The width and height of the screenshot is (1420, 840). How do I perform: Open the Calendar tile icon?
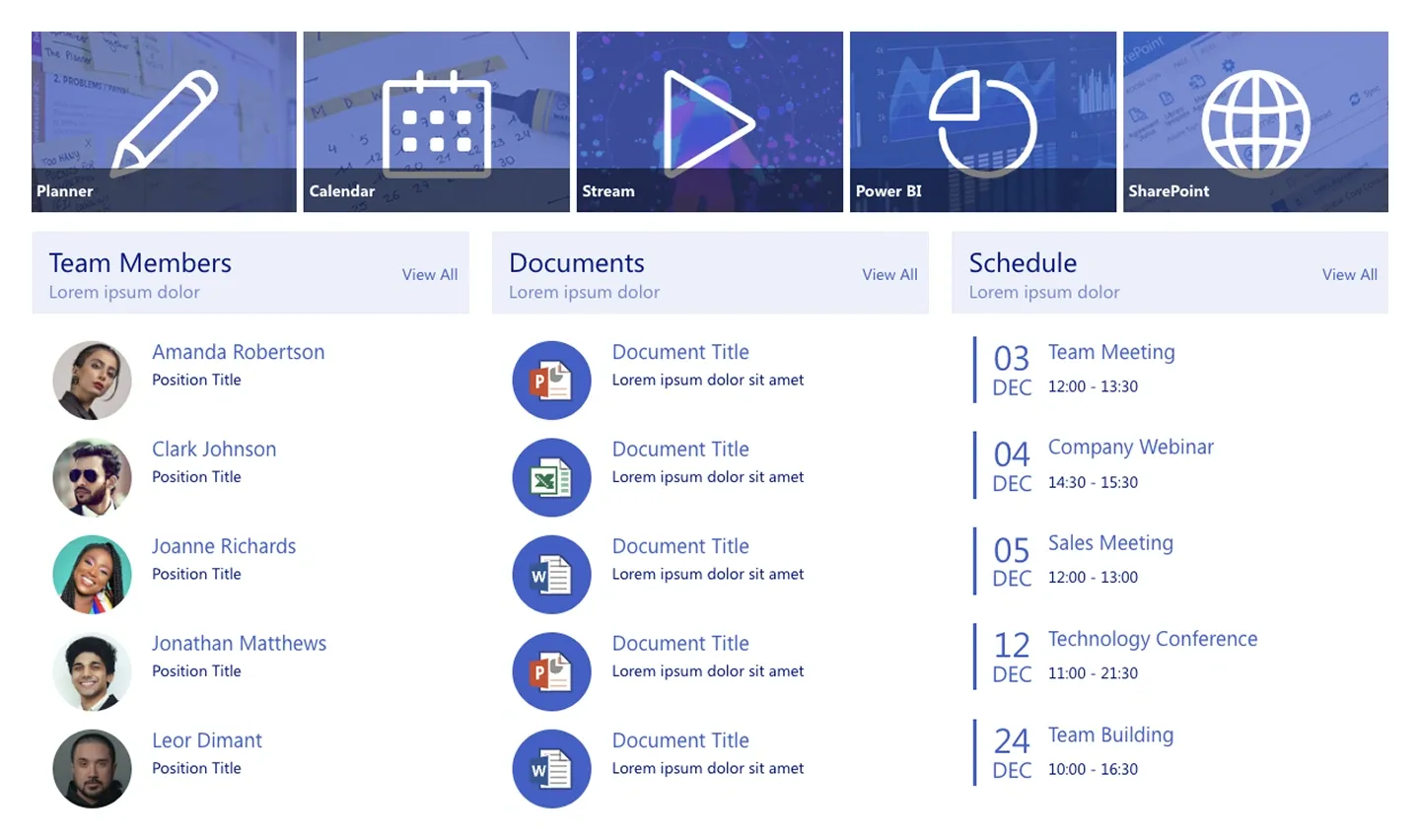pos(437,124)
